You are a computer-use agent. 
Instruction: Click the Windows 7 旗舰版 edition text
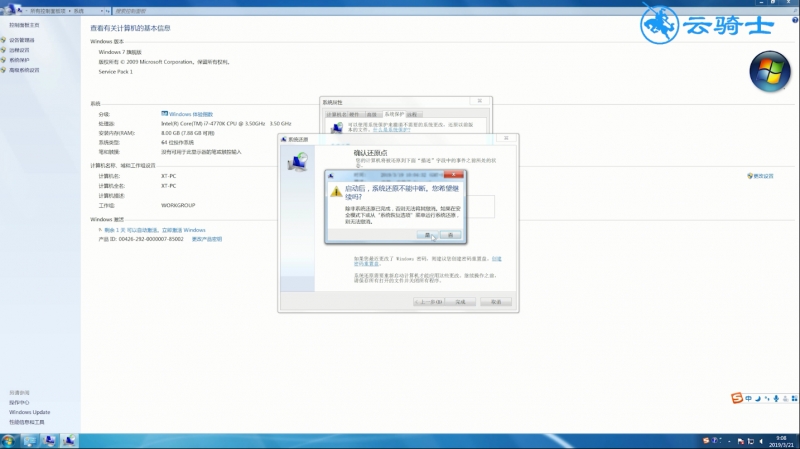pos(120,52)
